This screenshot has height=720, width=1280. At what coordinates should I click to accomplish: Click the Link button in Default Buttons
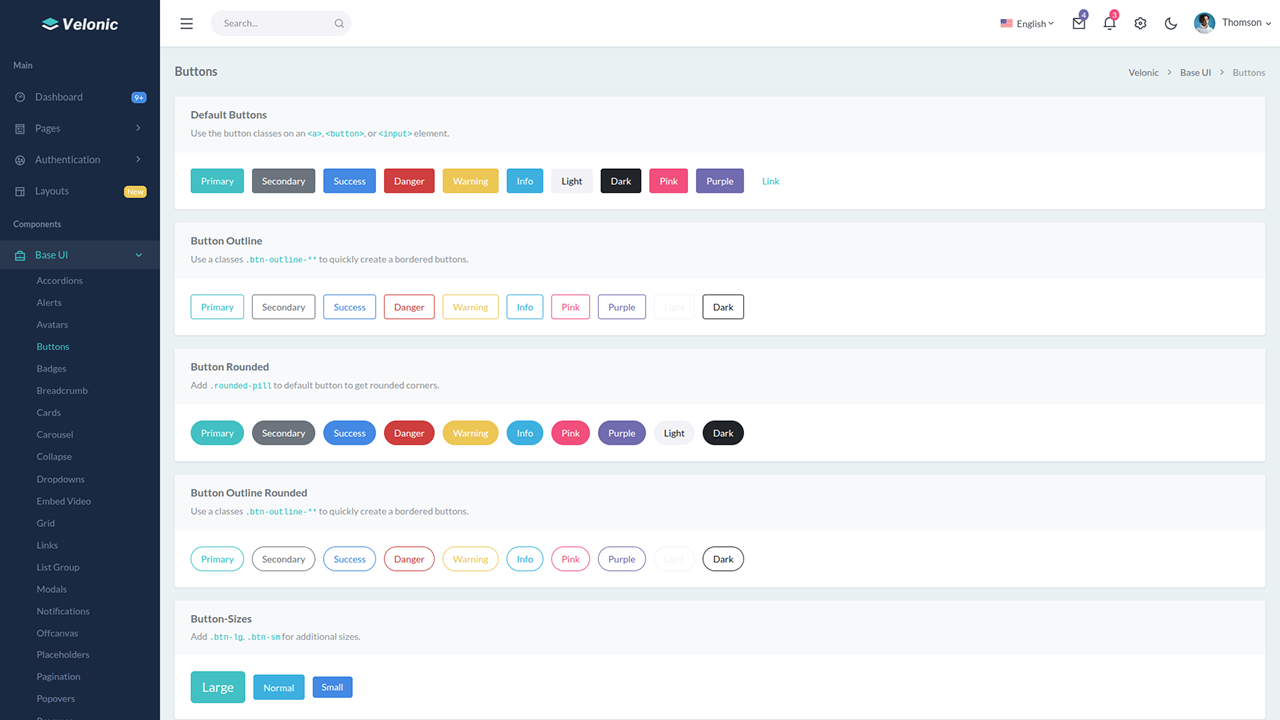pyautogui.click(x=770, y=181)
